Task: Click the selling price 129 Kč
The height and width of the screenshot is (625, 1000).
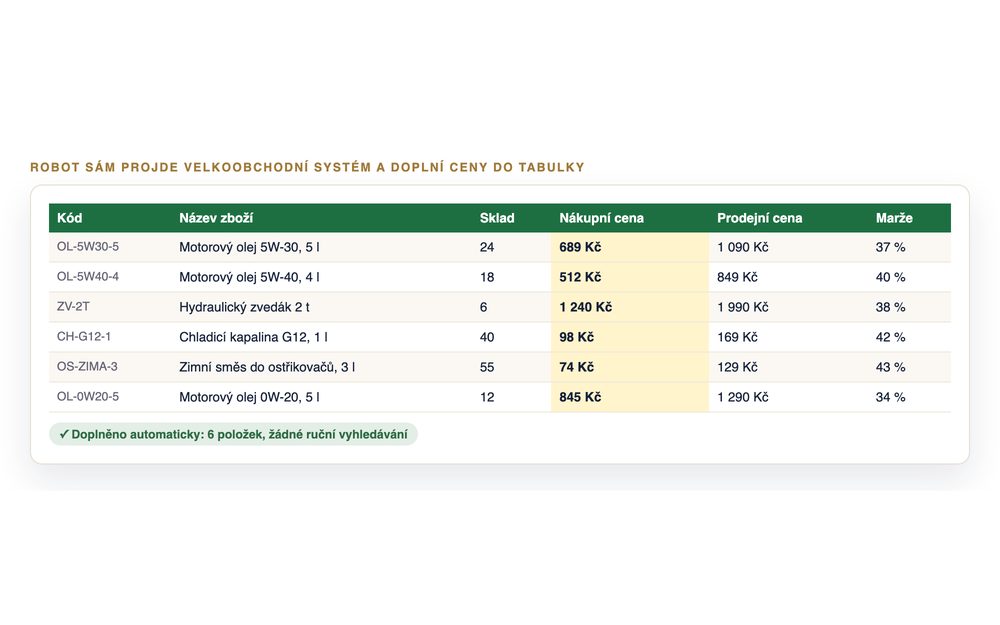Action: (737, 367)
